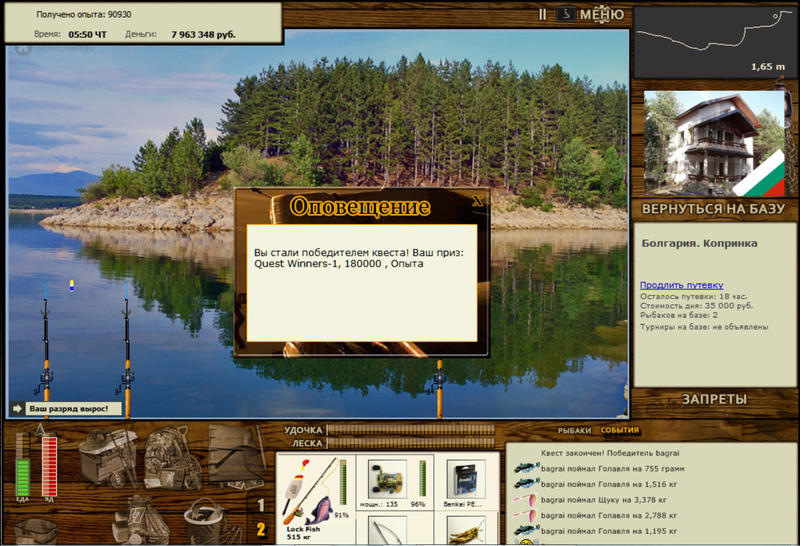Open the keepnet fish cage icon

point(236,457)
